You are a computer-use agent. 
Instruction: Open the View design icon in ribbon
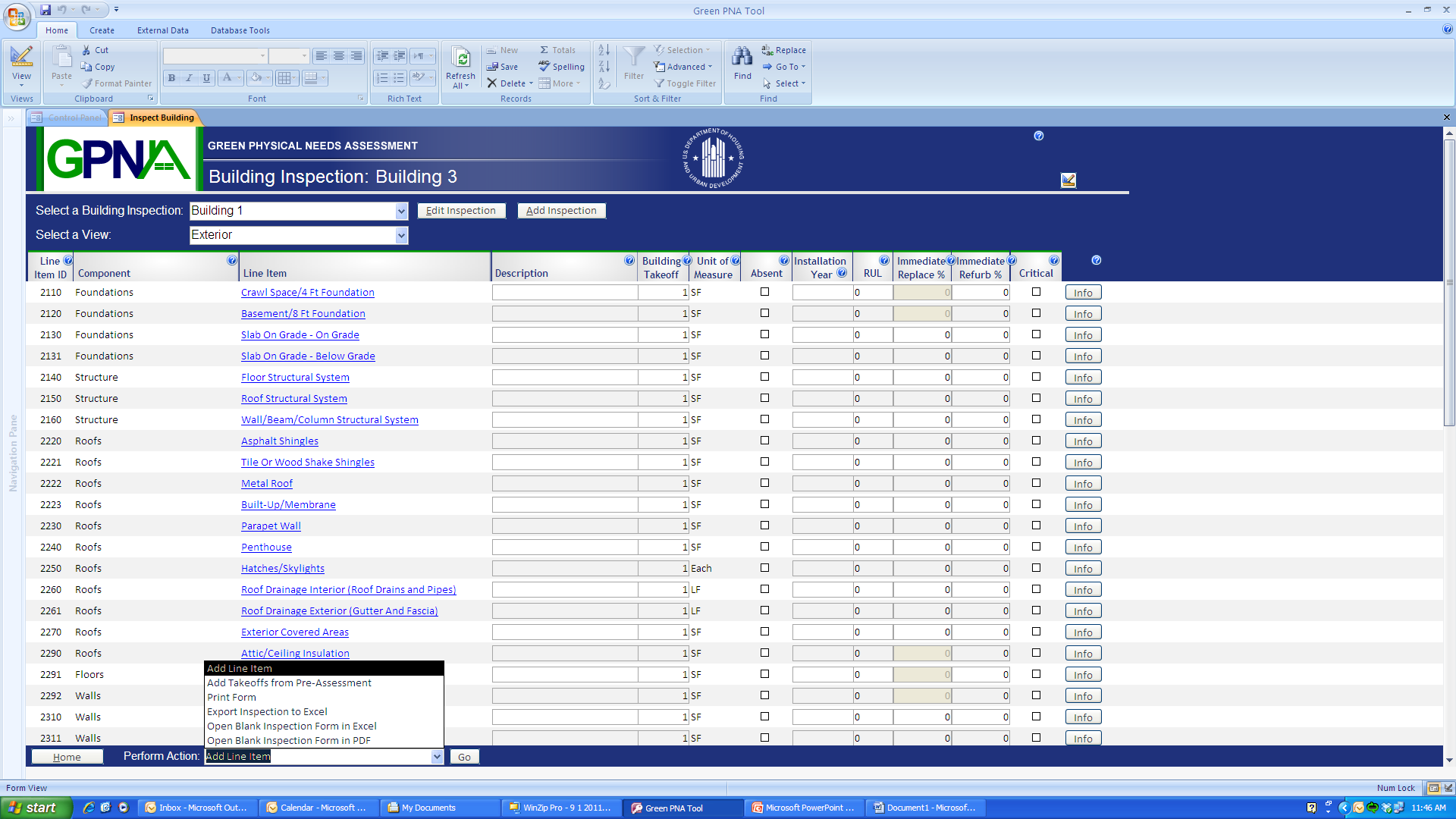click(x=21, y=57)
